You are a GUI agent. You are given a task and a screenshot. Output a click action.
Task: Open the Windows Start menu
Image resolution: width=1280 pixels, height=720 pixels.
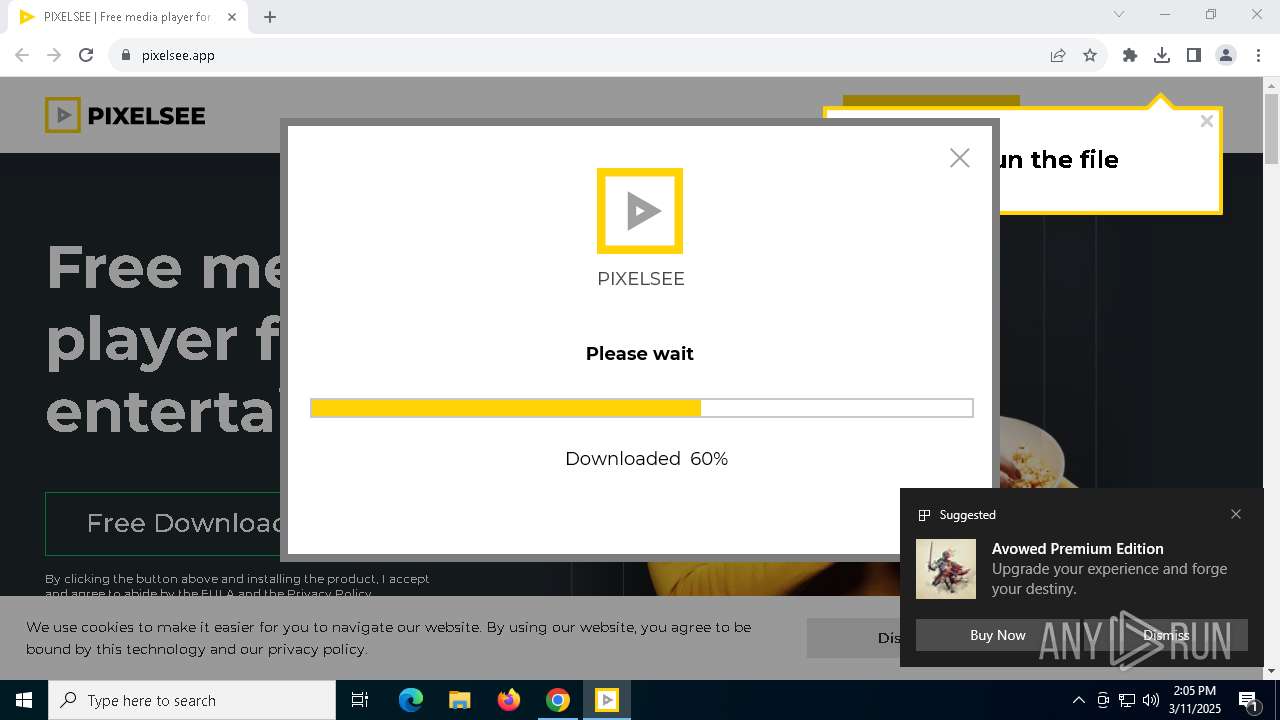point(24,700)
